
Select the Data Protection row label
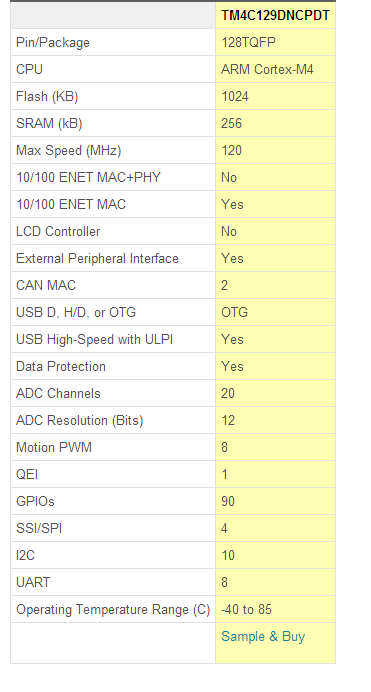[61, 366]
